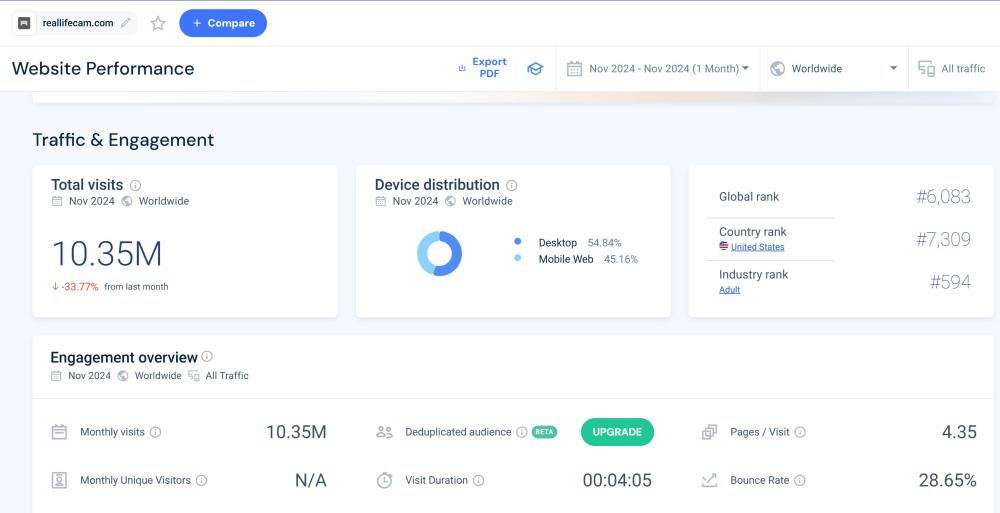Click info icon beside Engagement overview
This screenshot has width=1000, height=513.
pos(207,356)
